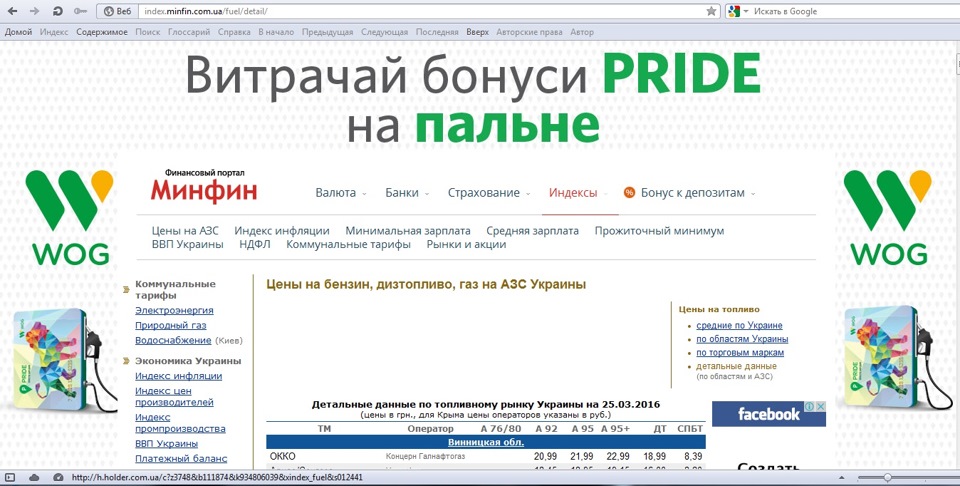Viewport: 960px width, 486px height.
Task: Open 'Индекс инфляции' in the left sidebar
Action: click(x=178, y=376)
